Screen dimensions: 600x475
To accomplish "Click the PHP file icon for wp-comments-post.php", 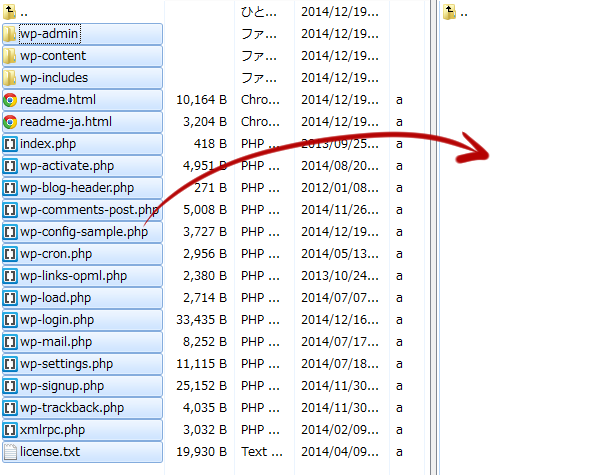I will point(10,210).
